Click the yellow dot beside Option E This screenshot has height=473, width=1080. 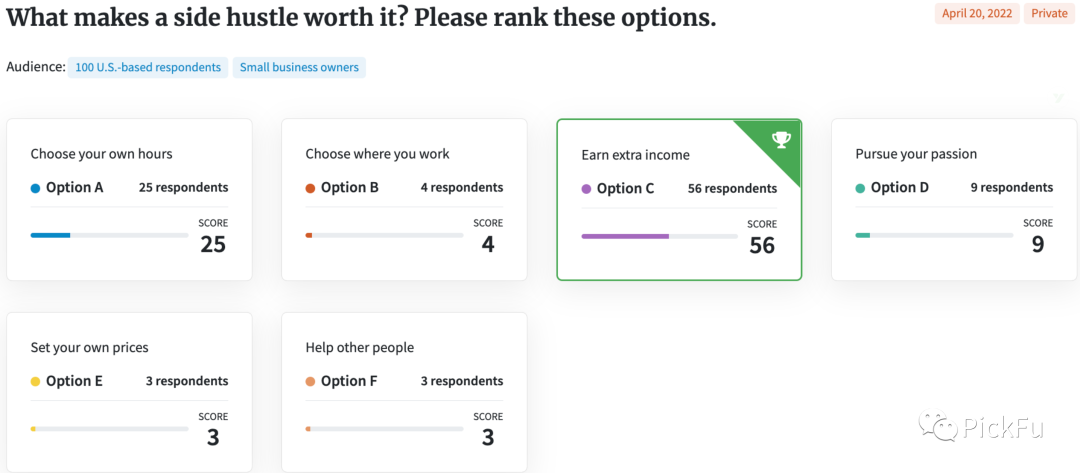tap(35, 382)
